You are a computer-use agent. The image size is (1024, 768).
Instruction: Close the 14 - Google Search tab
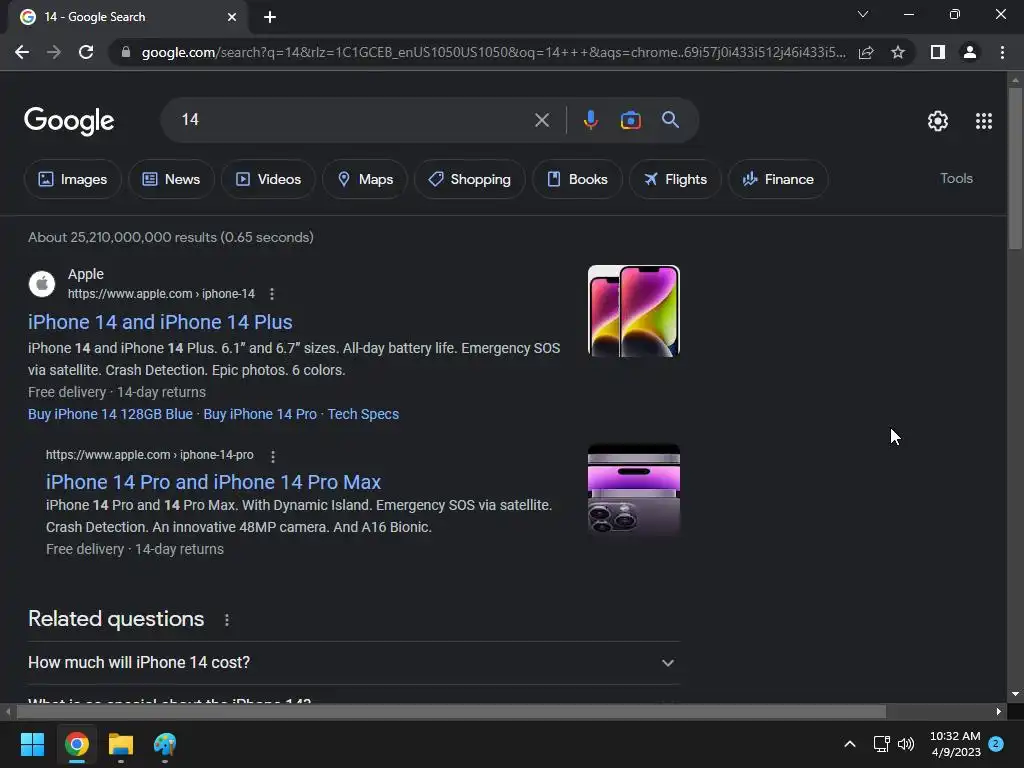pyautogui.click(x=232, y=17)
